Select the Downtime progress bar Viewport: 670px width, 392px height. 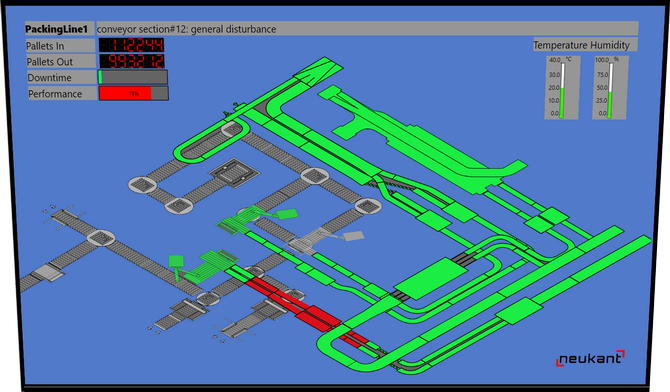133,77
